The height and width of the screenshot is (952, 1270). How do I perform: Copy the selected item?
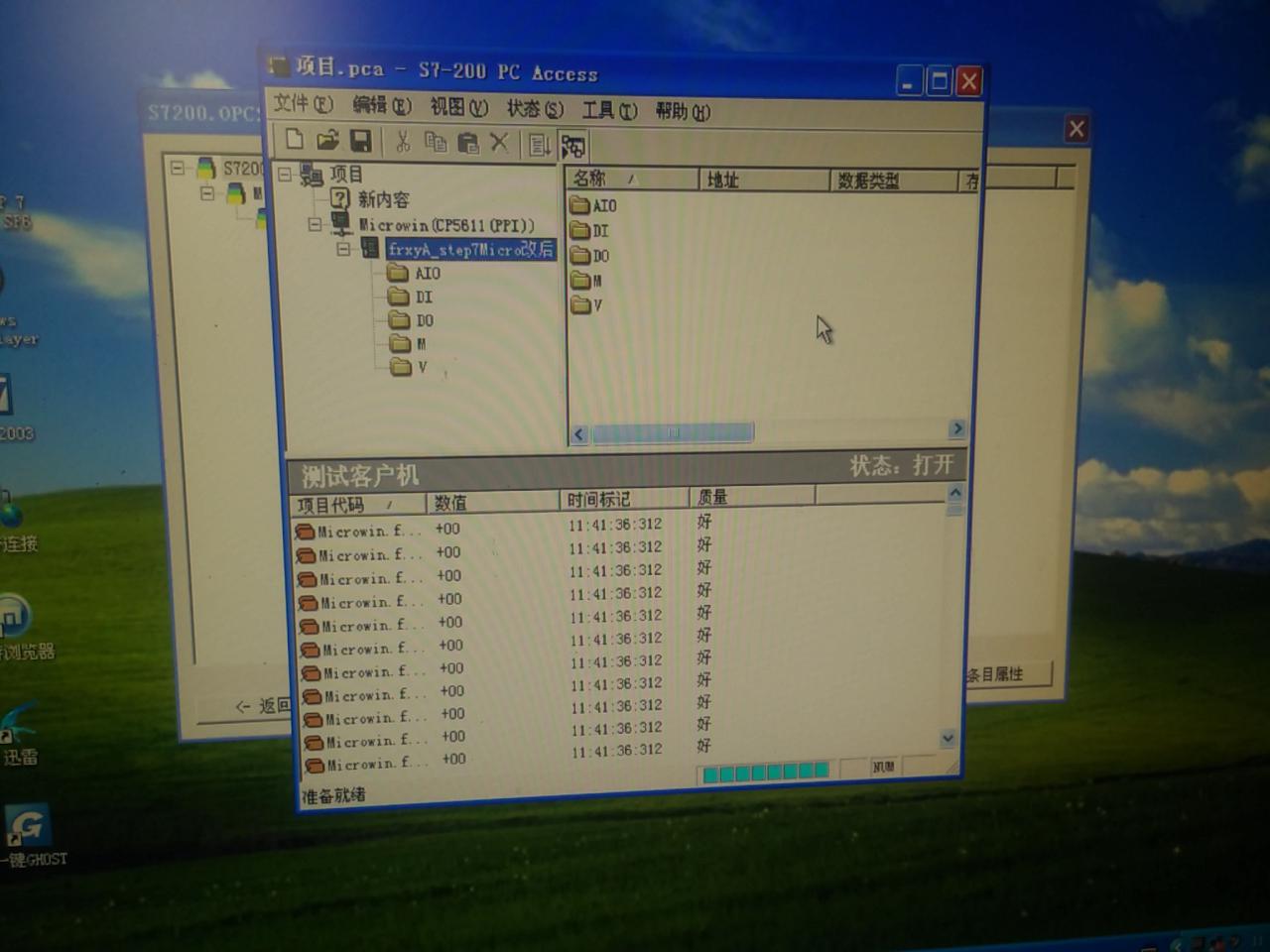pyautogui.click(x=436, y=142)
